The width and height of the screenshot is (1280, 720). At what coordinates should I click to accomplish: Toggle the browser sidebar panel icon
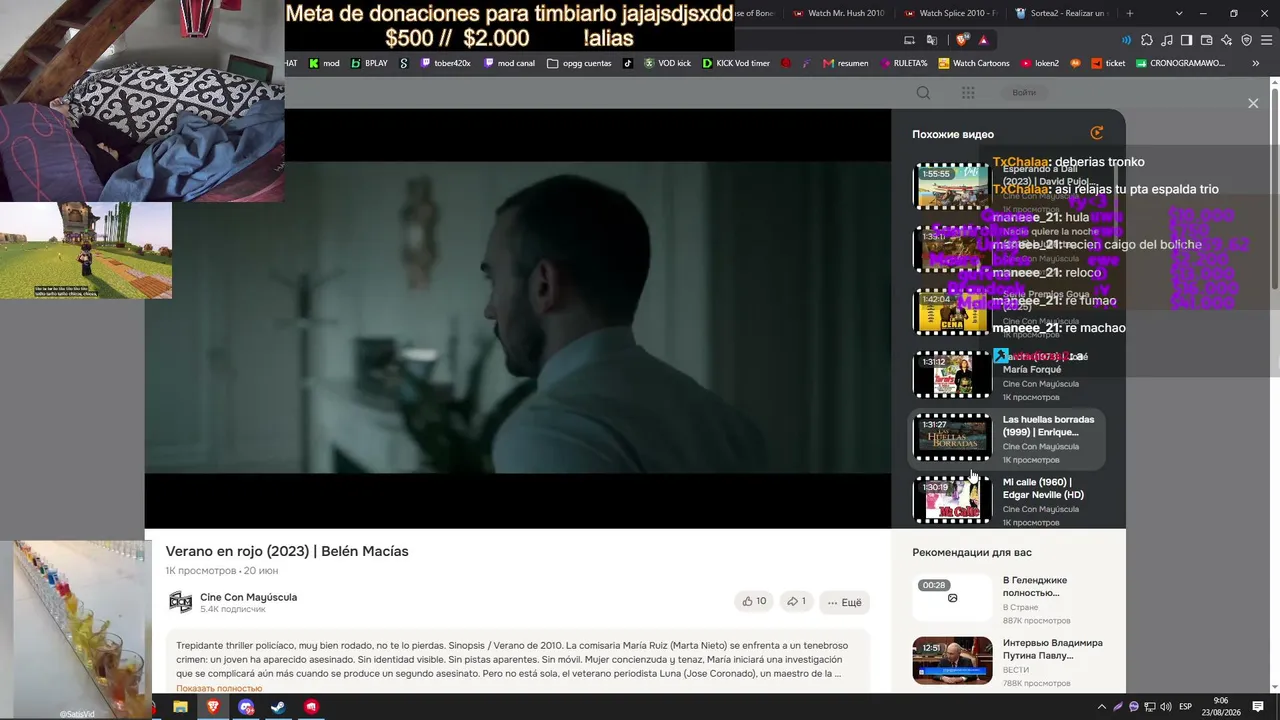coord(1186,40)
